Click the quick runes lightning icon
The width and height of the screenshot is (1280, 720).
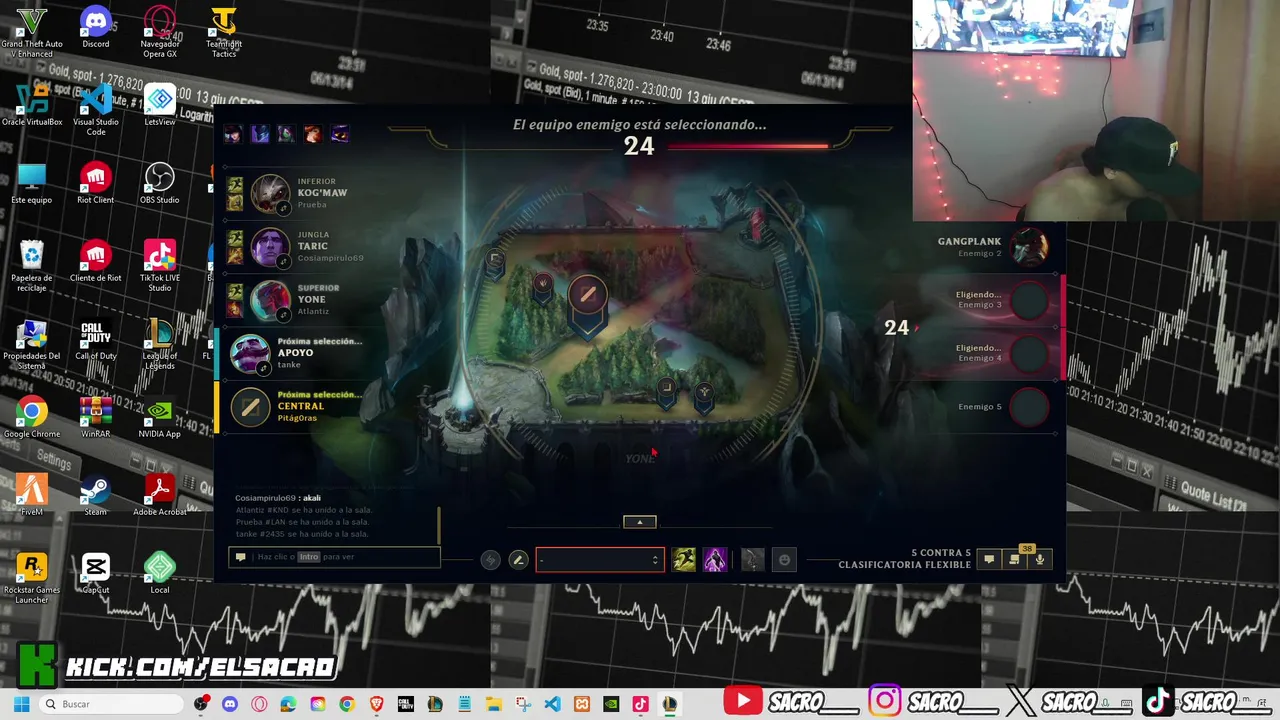tap(490, 560)
